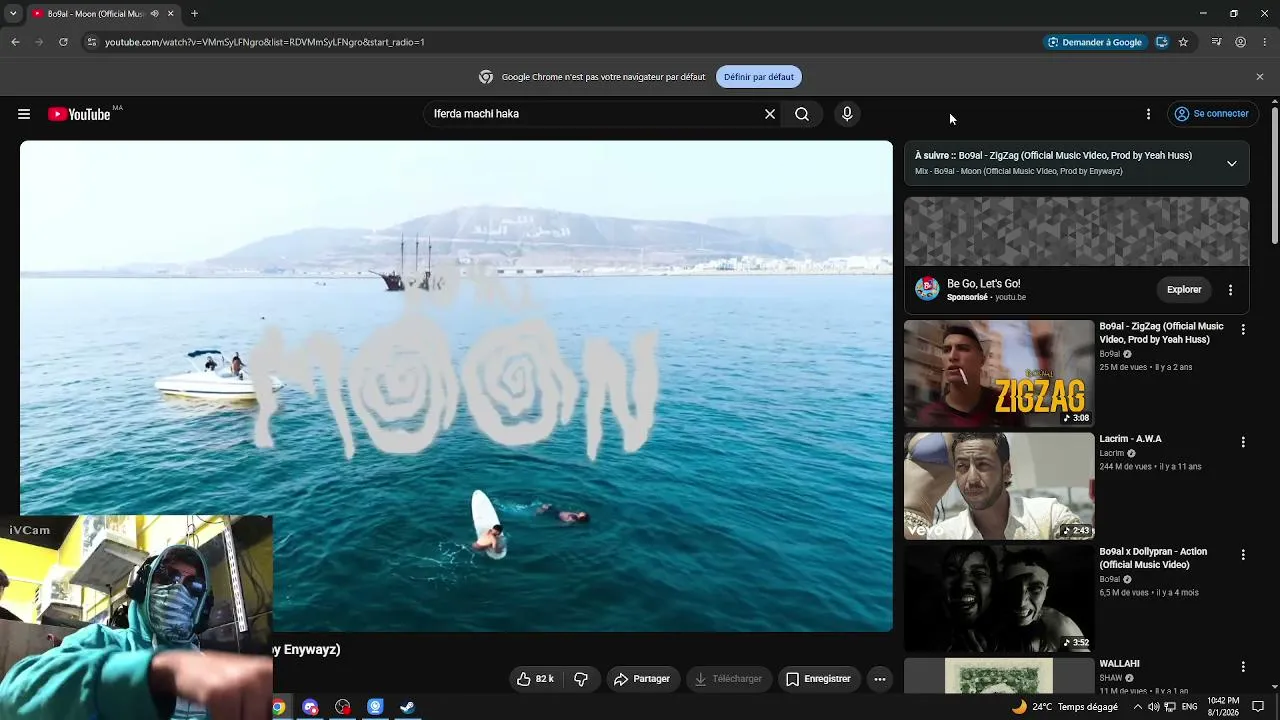Viewport: 1280px width, 720px height.
Task: Open Chrome media controls icon
Action: click(x=1216, y=42)
